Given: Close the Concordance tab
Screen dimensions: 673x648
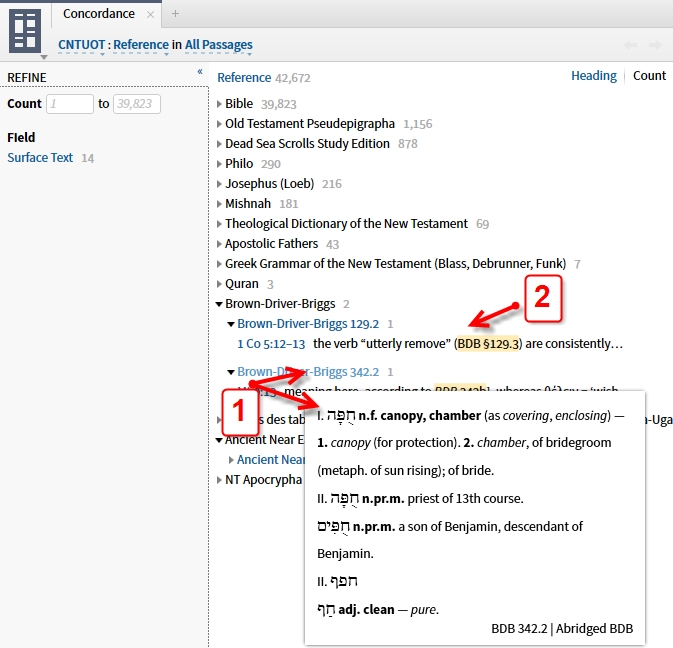Looking at the screenshot, I should (150, 14).
